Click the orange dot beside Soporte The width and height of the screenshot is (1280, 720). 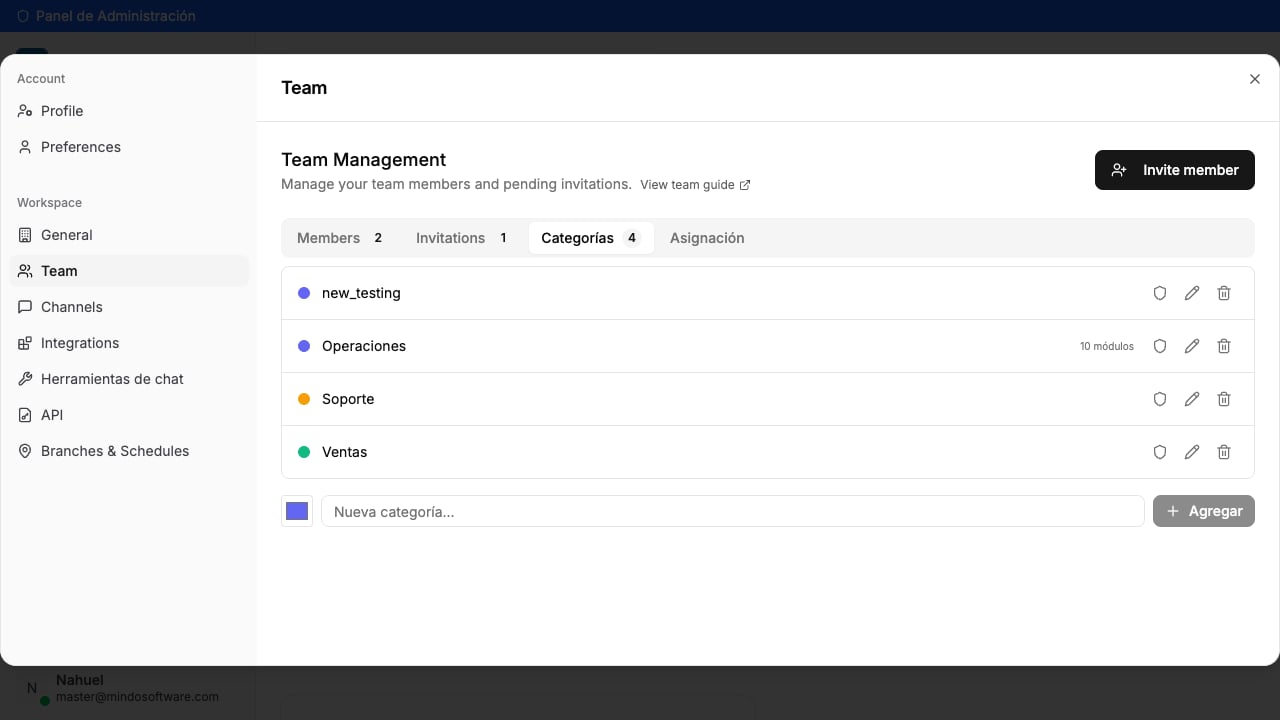tap(304, 399)
